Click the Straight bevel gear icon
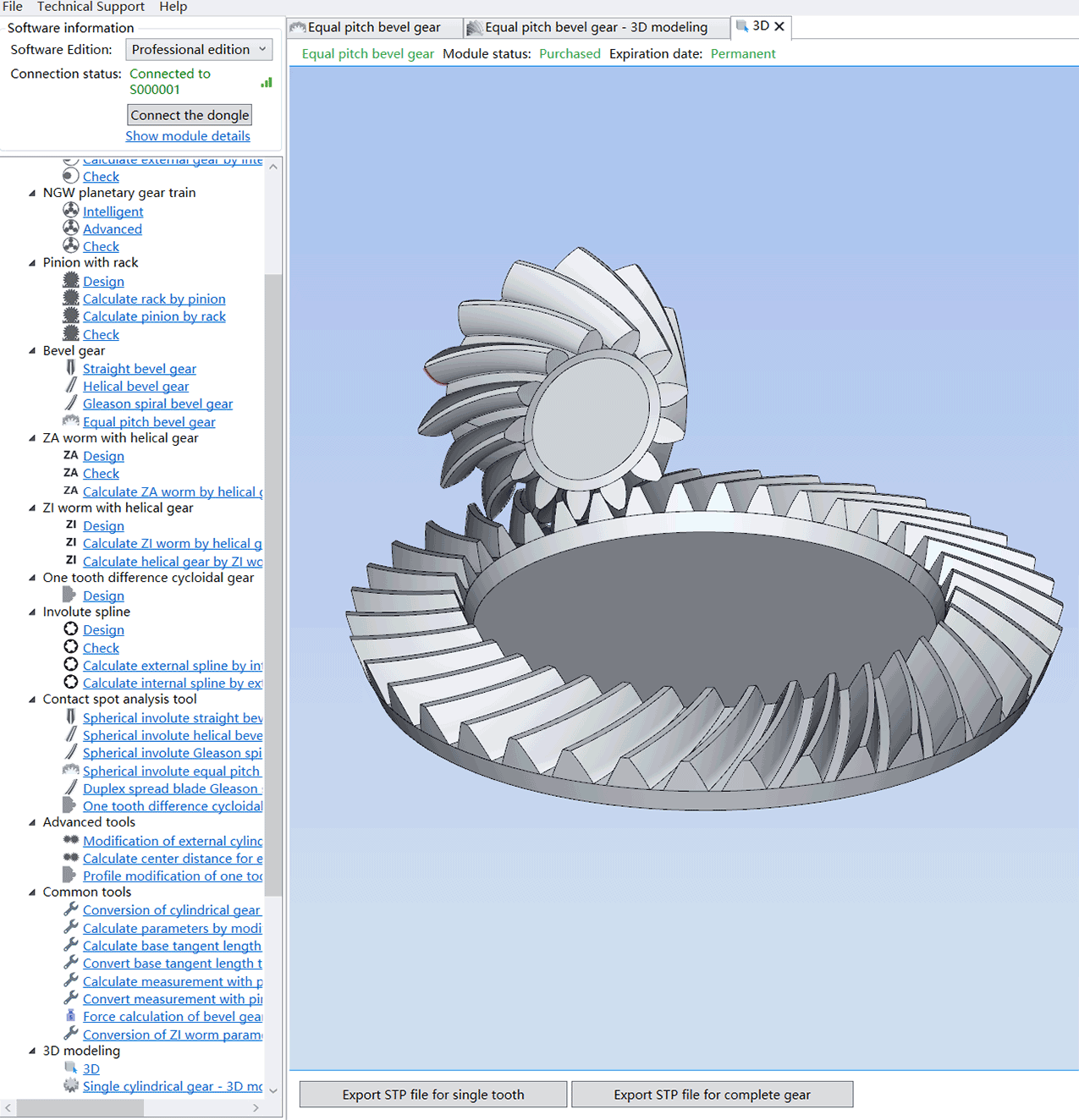The image size is (1079, 1120). [71, 368]
